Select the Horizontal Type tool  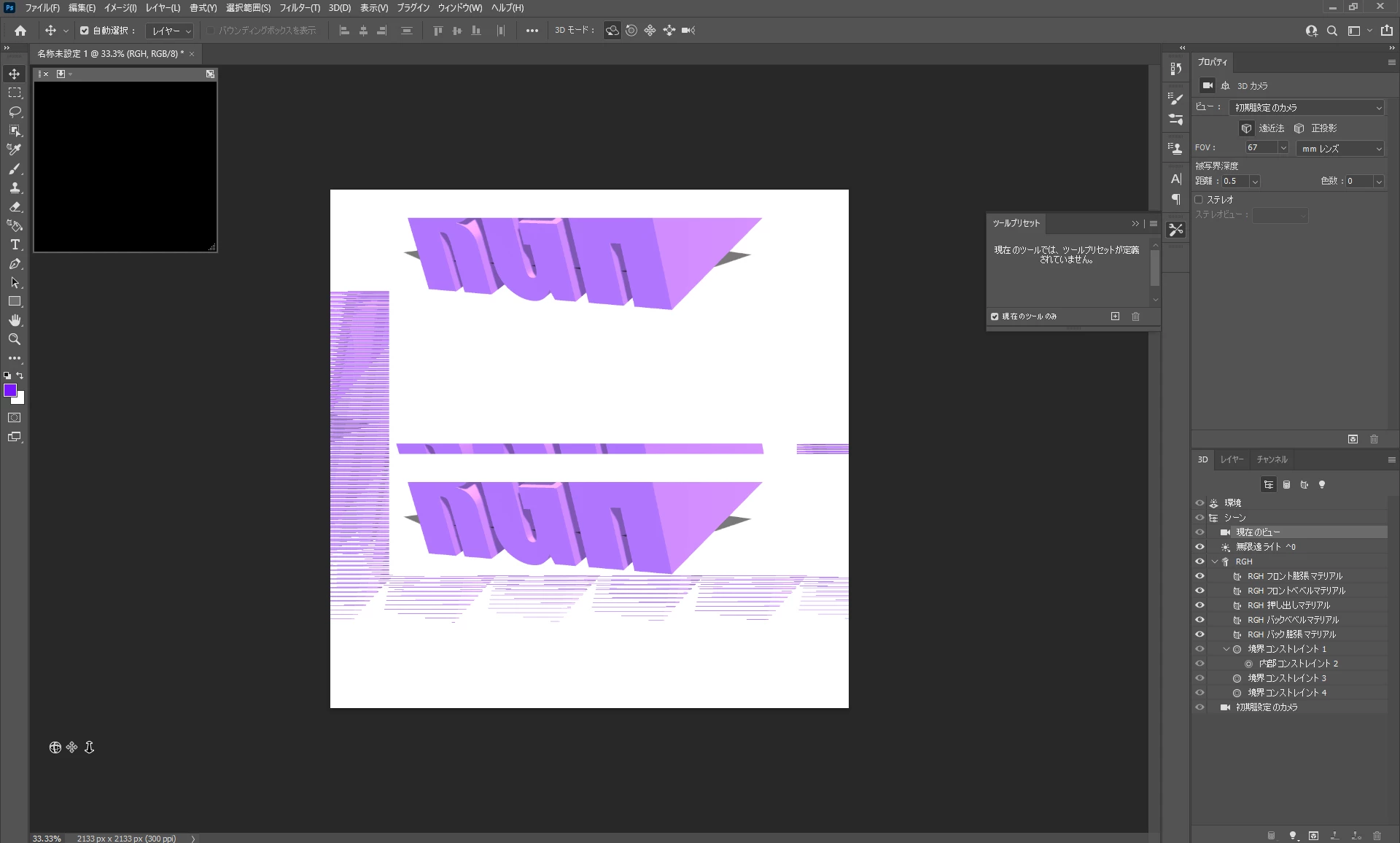[x=15, y=245]
